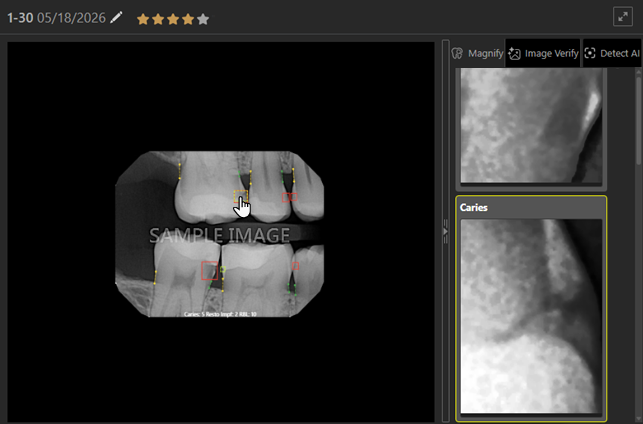The image size is (643, 424).
Task: Select large red caries box on lower molar
Action: (x=210, y=271)
